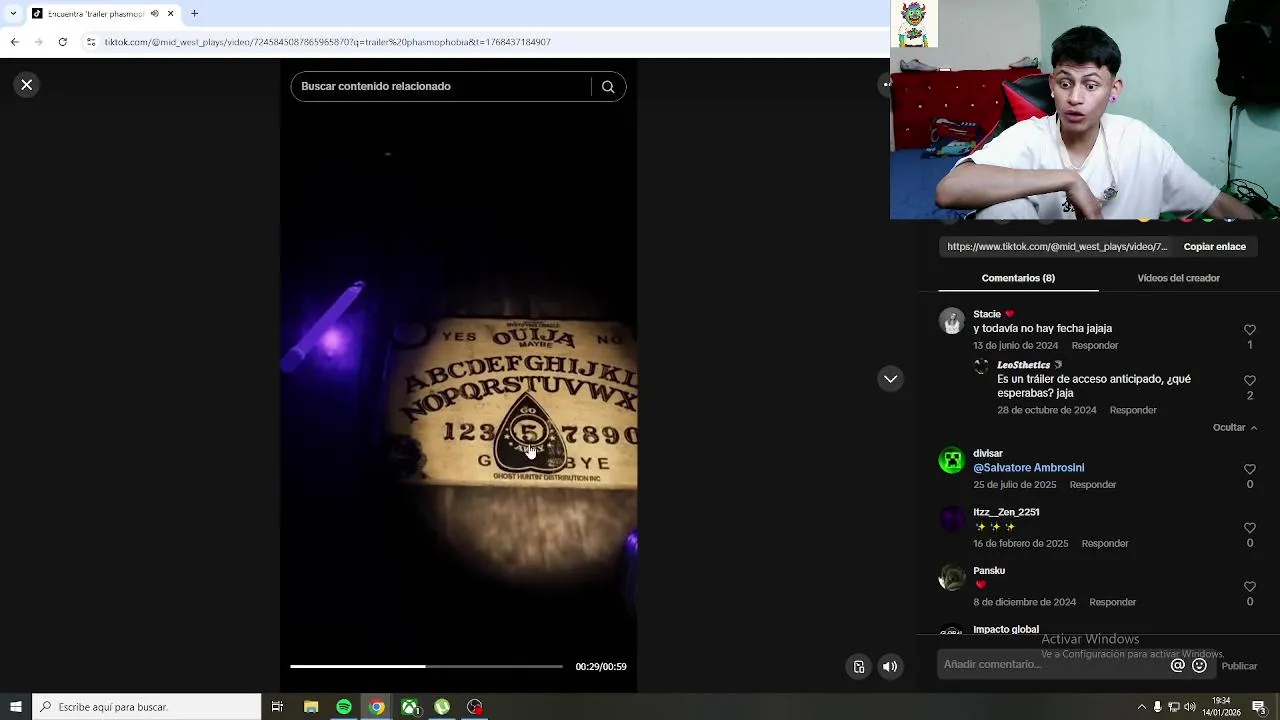Mute the tab via its speaker icon
Image resolution: width=1280 pixels, height=720 pixels.
click(154, 14)
